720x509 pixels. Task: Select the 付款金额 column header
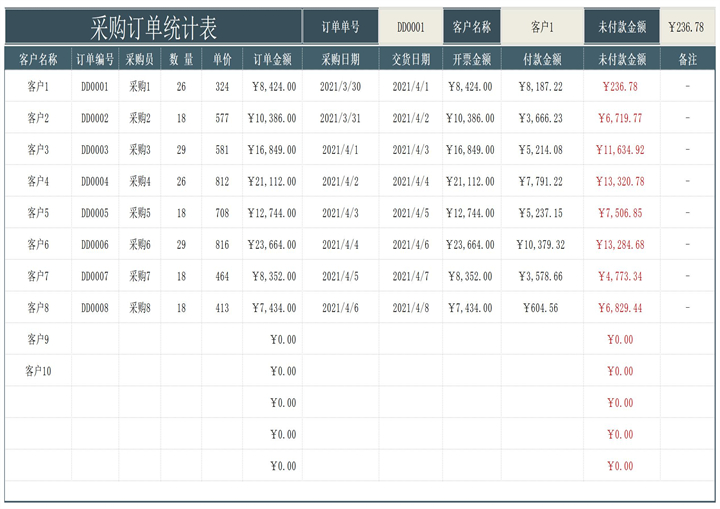pos(541,60)
